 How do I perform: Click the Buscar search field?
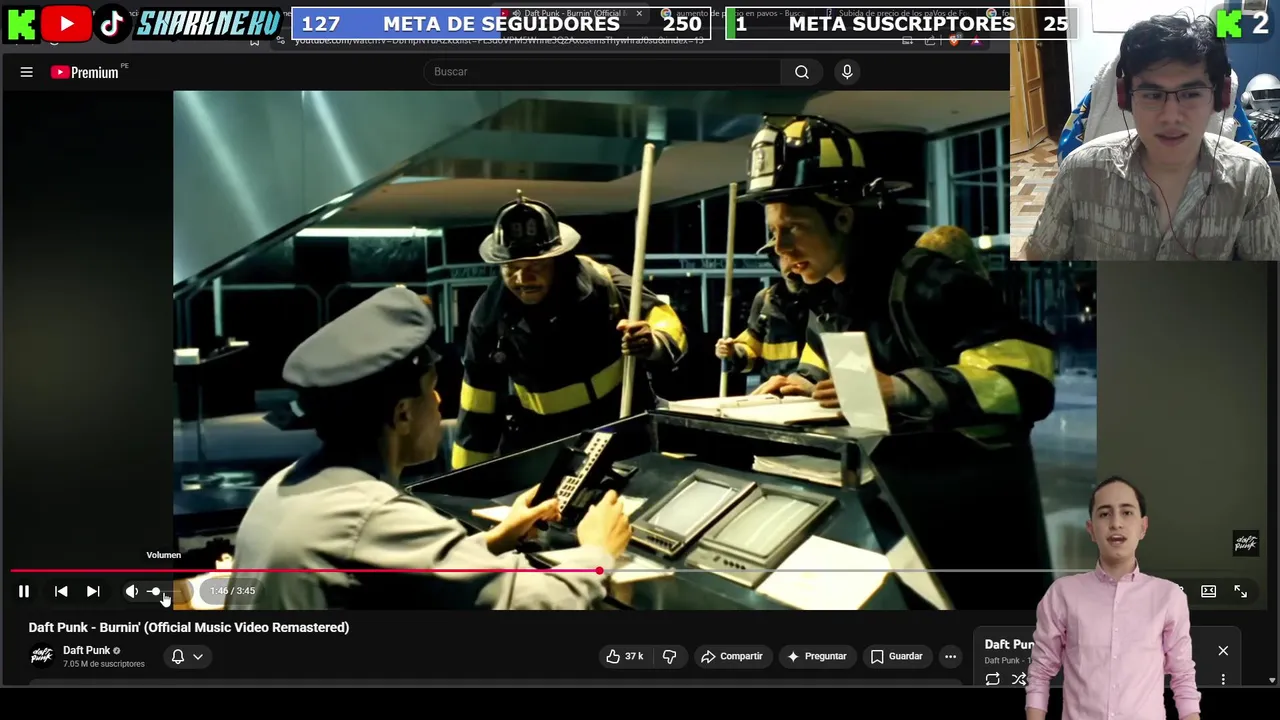pos(600,72)
